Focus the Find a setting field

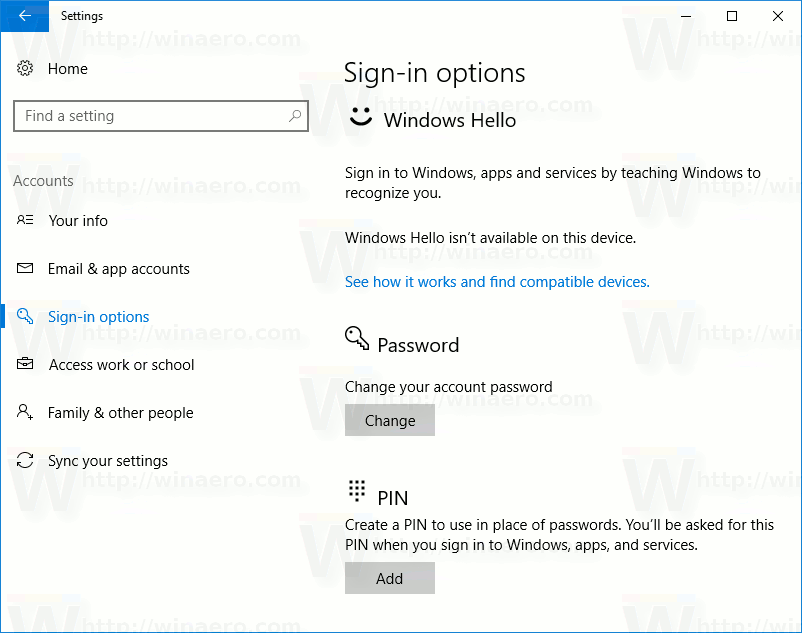(161, 116)
